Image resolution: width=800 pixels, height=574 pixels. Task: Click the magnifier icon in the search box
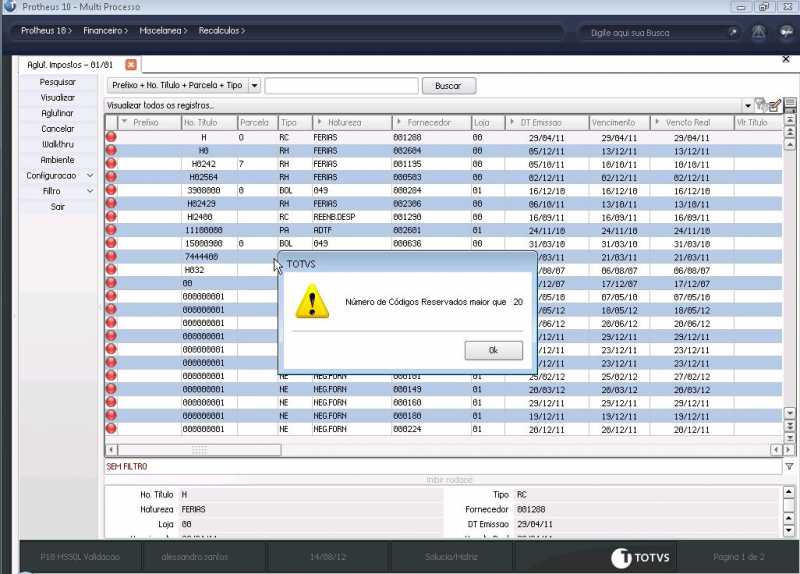click(733, 32)
